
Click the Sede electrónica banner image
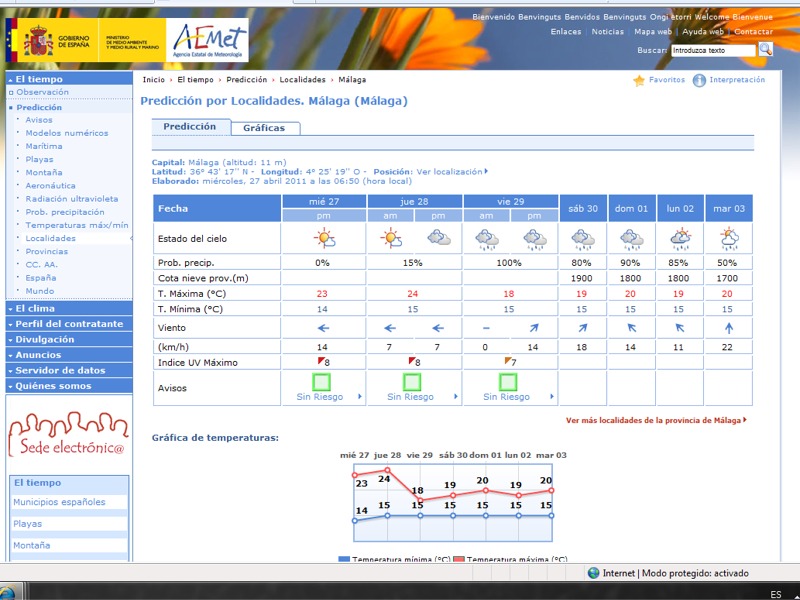[x=68, y=436]
